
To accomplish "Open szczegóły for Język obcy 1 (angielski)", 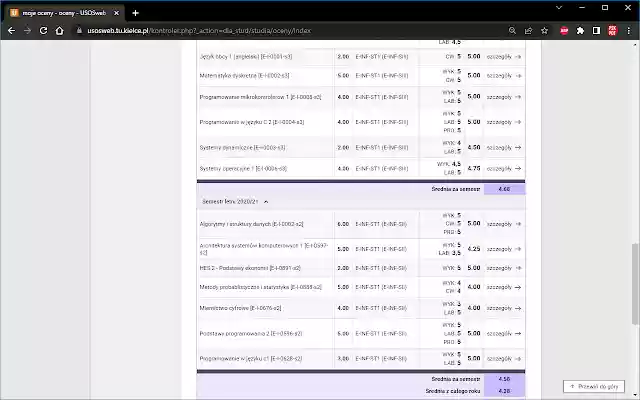I will point(504,57).
